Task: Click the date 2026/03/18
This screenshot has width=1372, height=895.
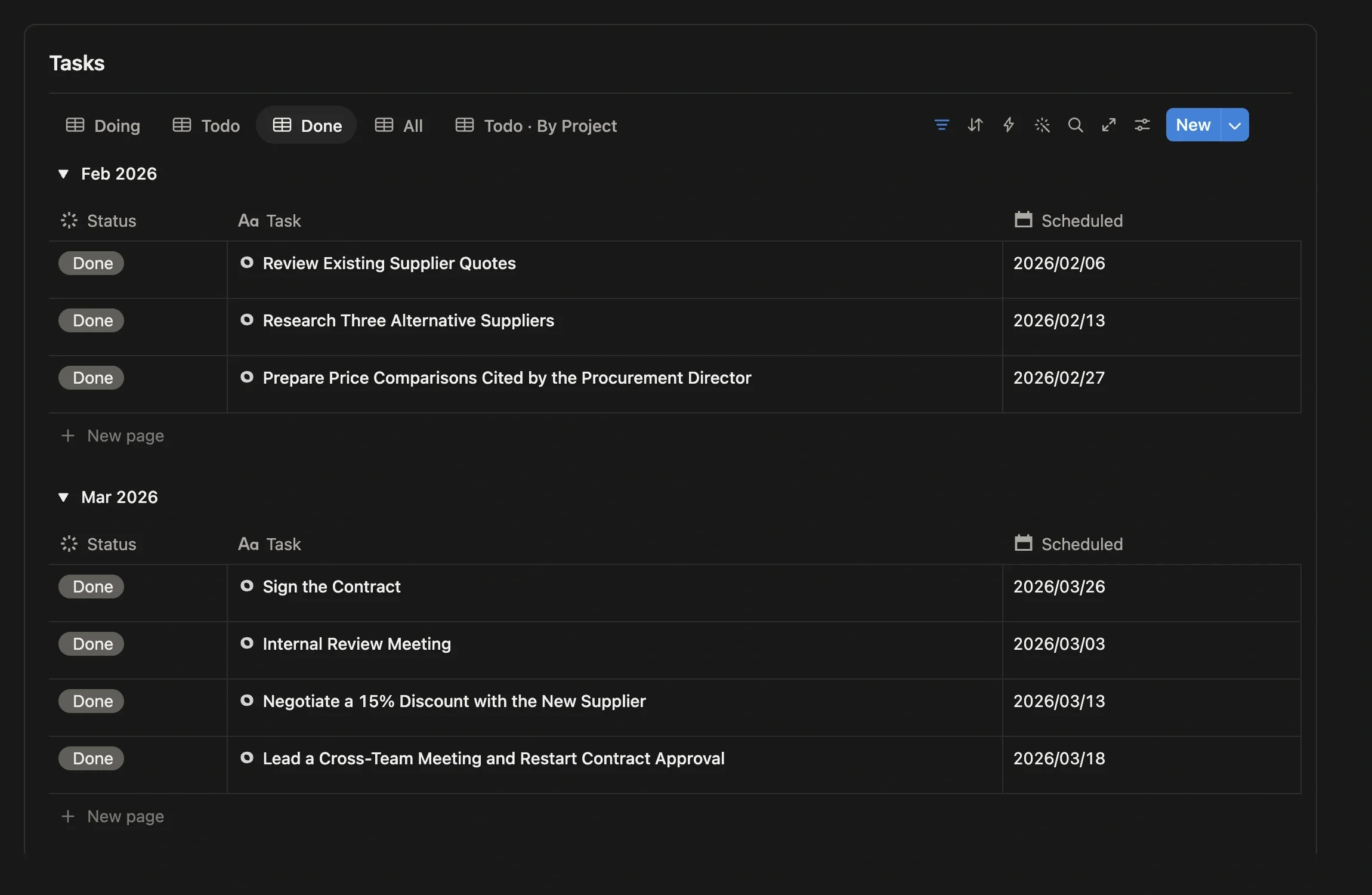Action: [1059, 758]
